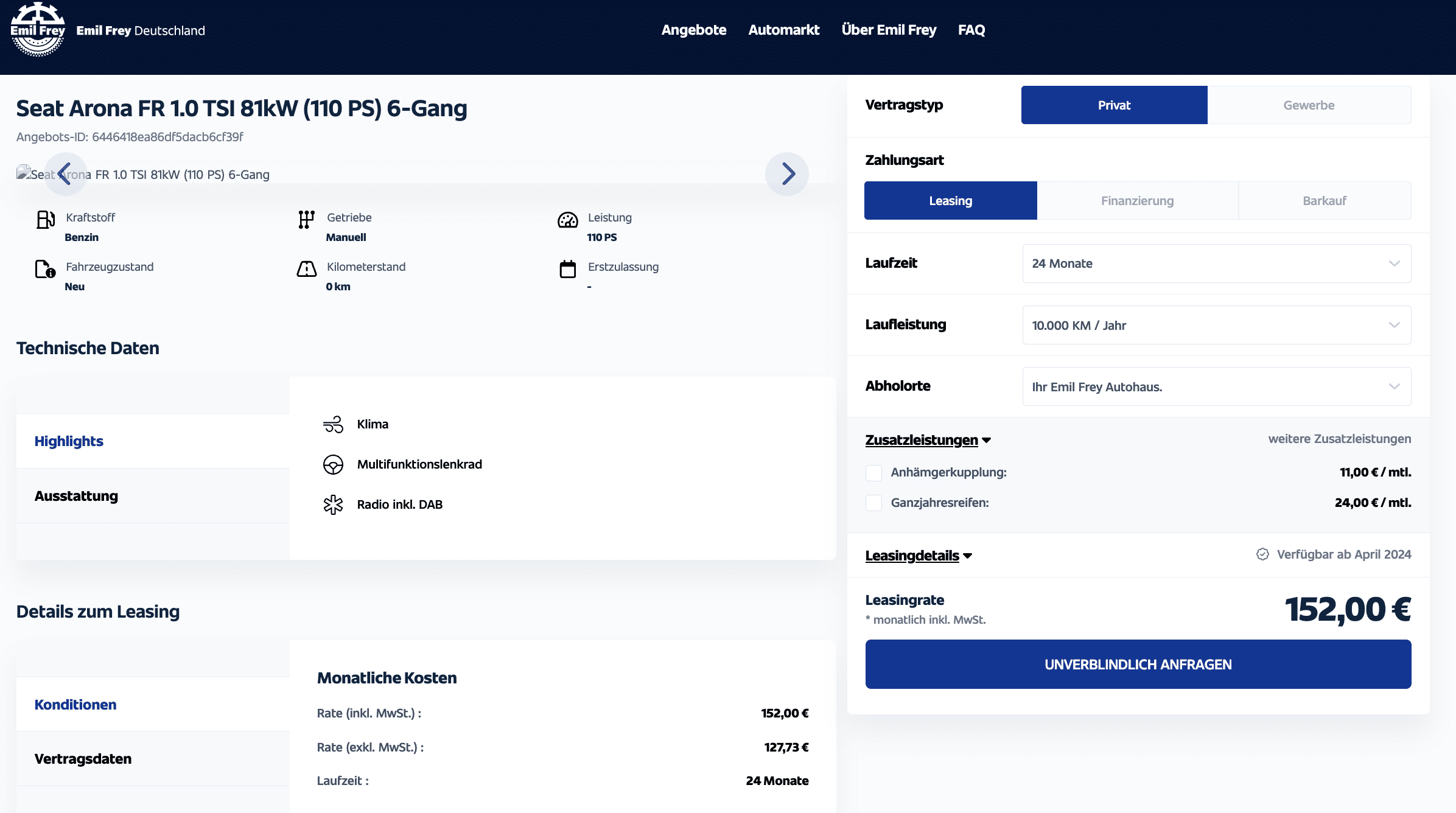Enable the Ganzjahresreifen option checkbox
This screenshot has width=1456, height=813.
873,503
